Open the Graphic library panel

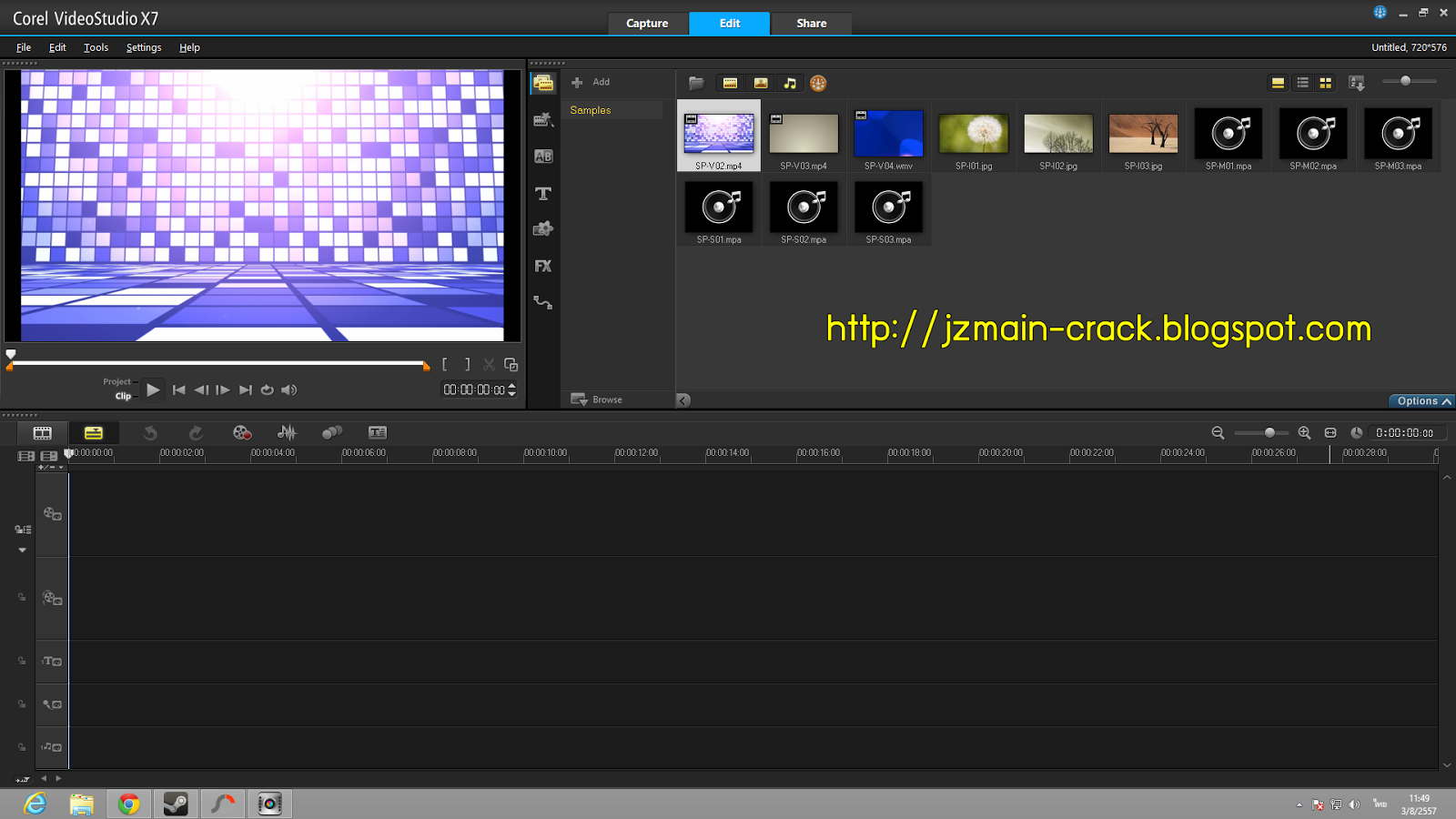tap(543, 229)
